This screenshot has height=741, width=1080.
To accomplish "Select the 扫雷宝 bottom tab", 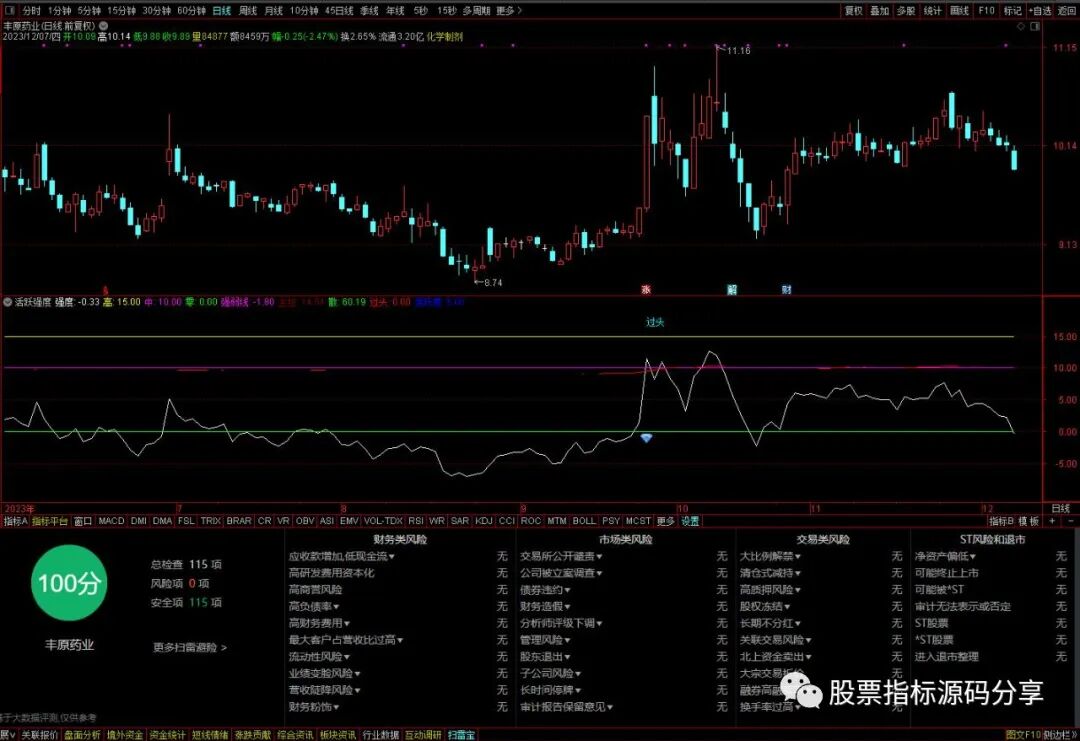I will pyautogui.click(x=461, y=735).
